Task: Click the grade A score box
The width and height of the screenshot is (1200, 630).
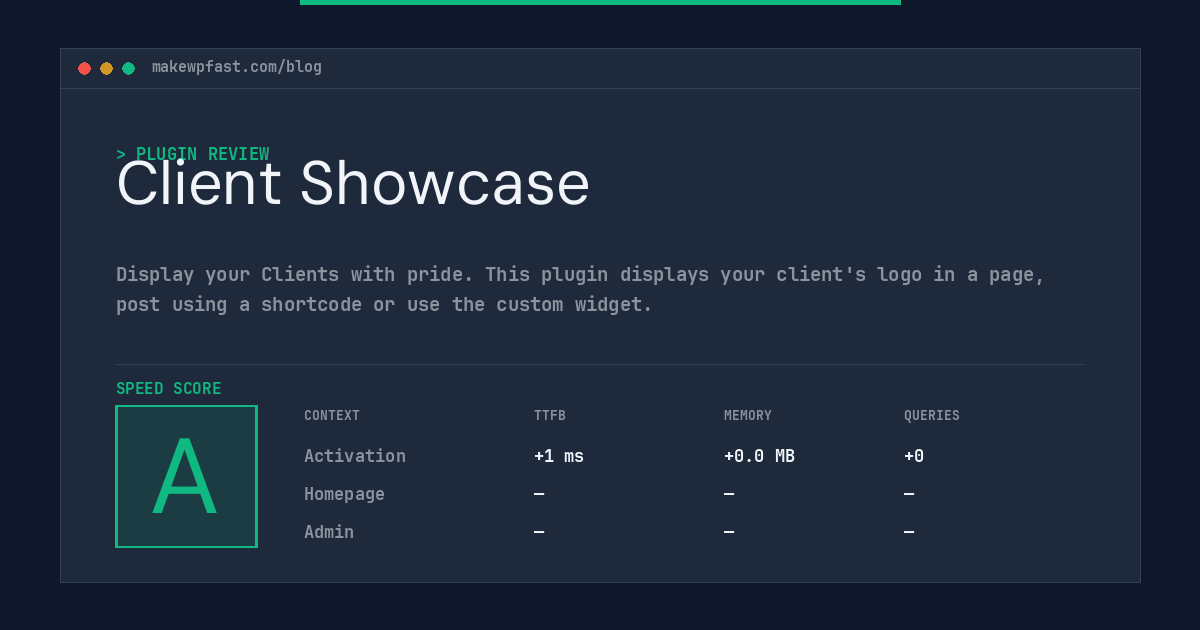Action: 186,476
